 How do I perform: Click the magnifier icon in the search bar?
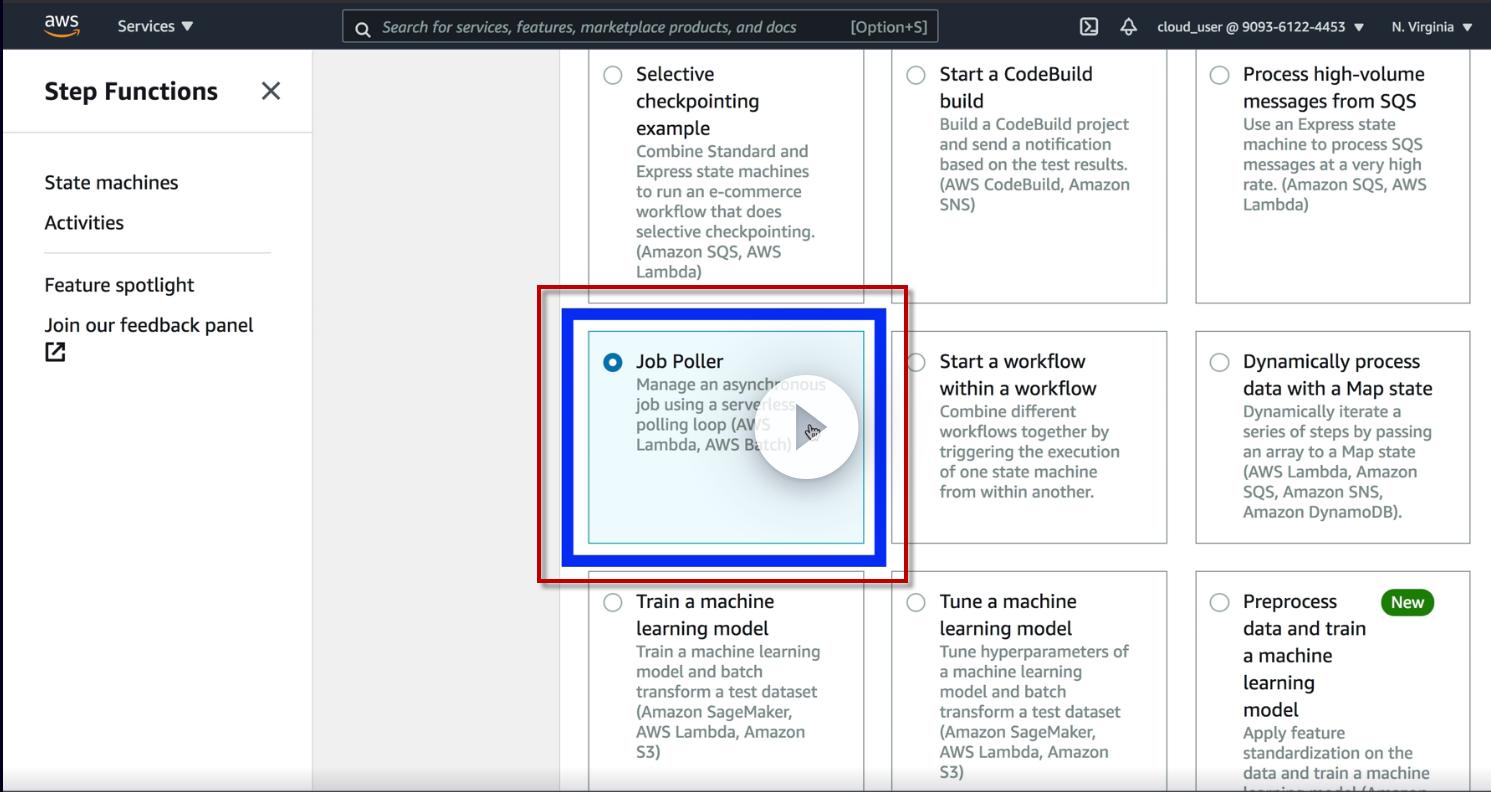(363, 28)
